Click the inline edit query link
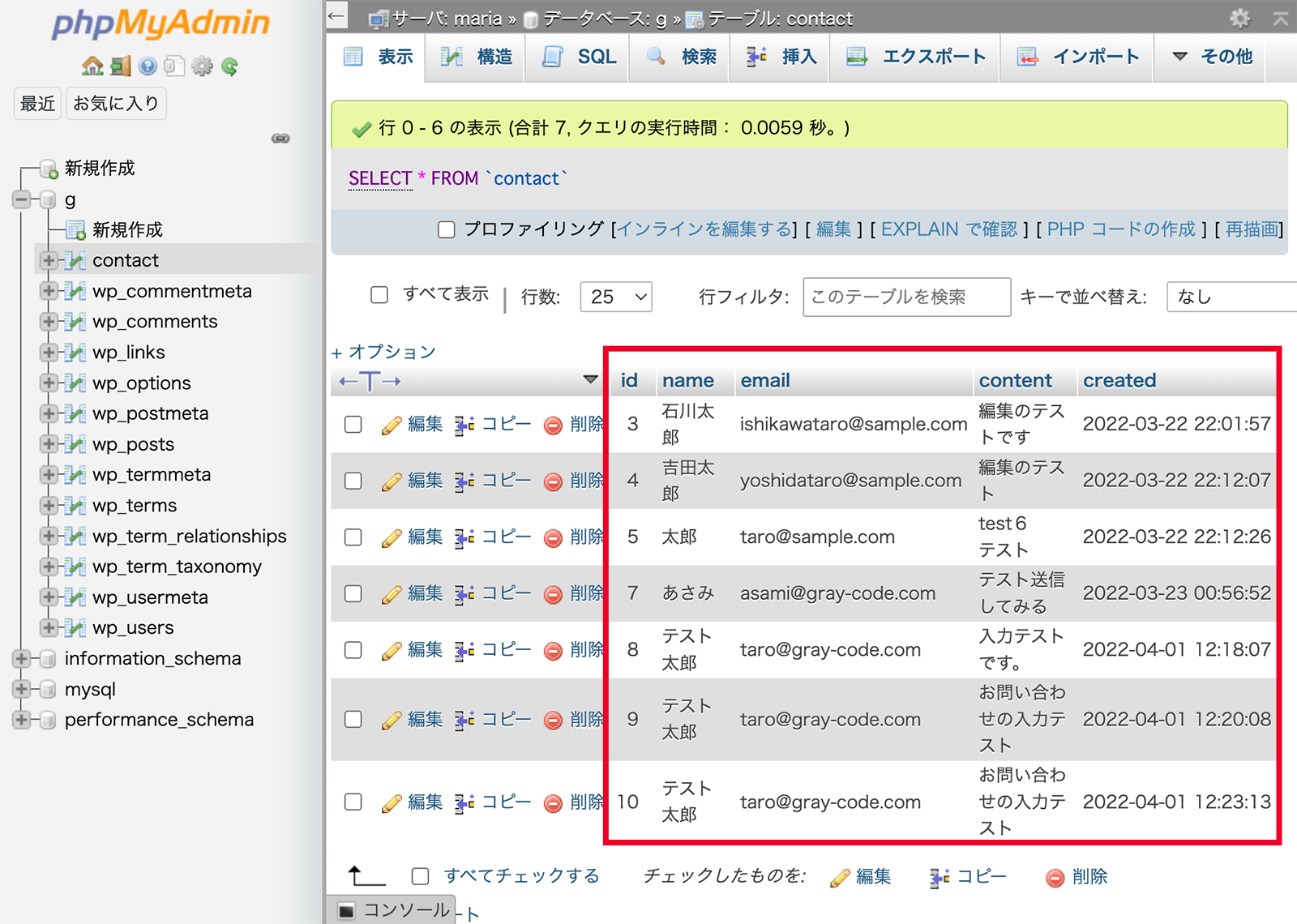The image size is (1297, 924). pyautogui.click(x=704, y=229)
